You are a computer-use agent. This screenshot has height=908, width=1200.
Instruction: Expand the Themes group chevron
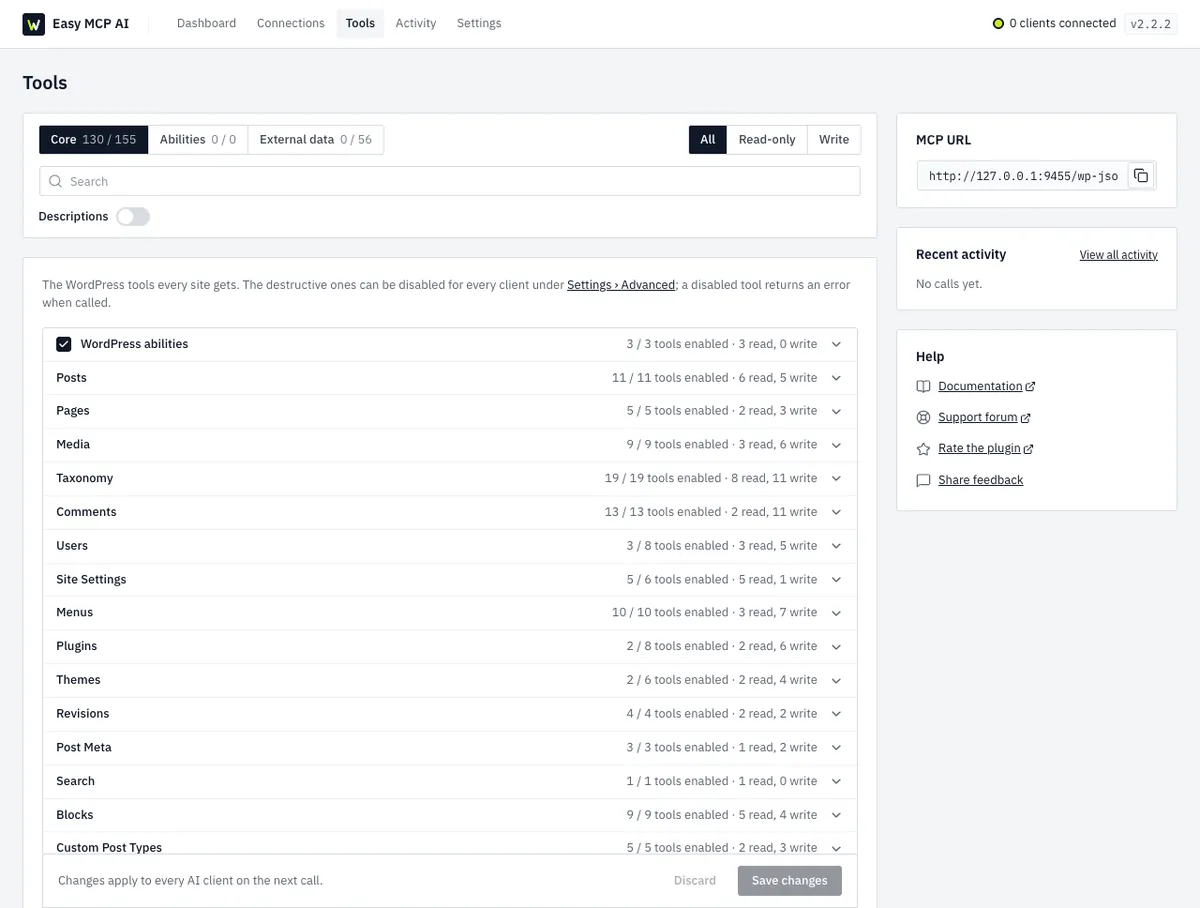(x=836, y=680)
